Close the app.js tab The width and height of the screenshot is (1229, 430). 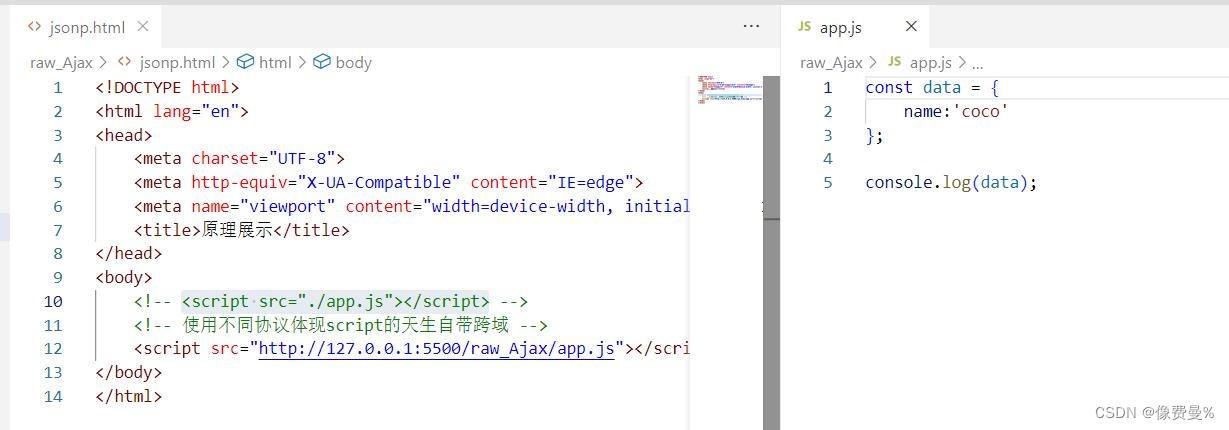tap(911, 26)
